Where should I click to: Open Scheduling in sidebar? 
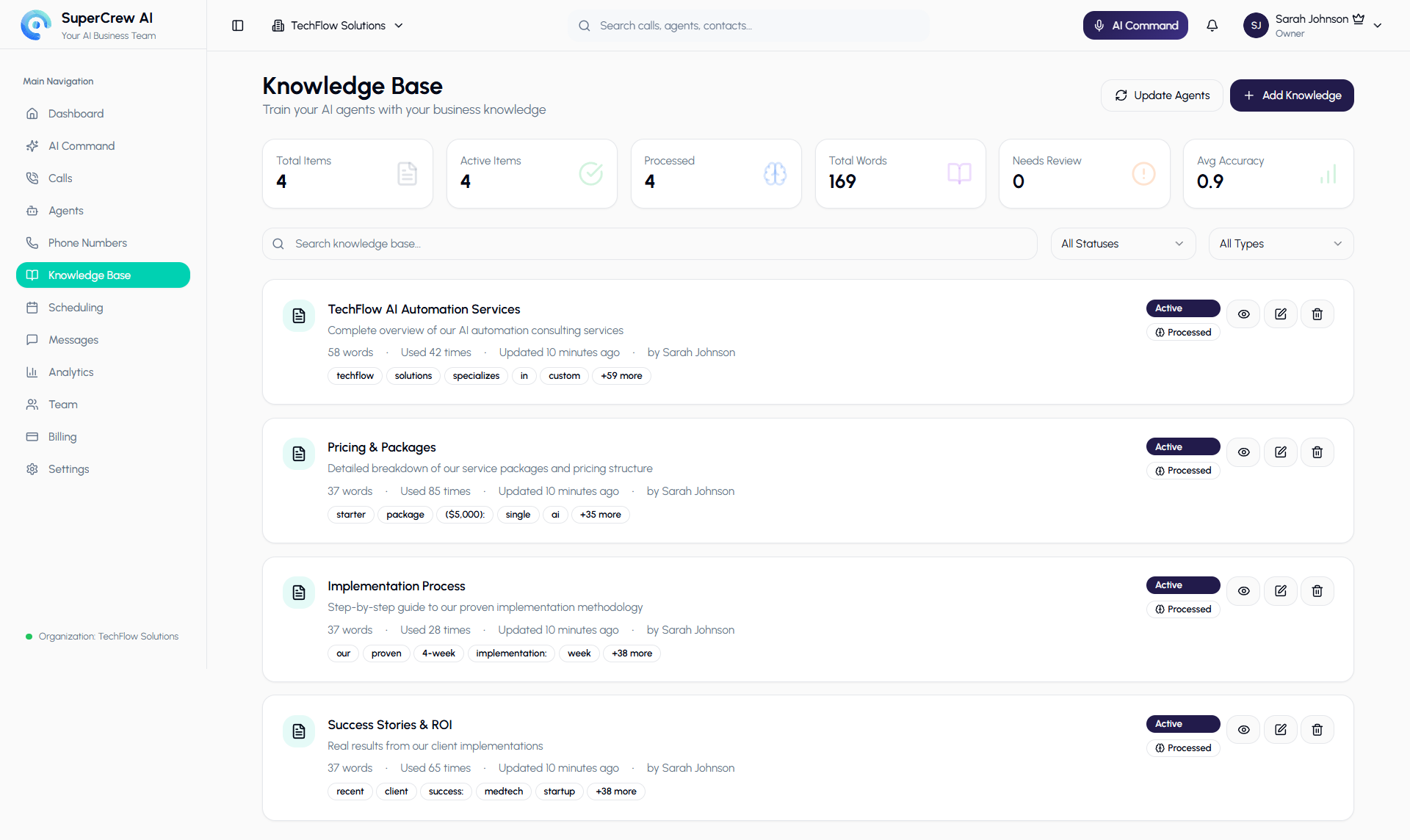pos(103,308)
